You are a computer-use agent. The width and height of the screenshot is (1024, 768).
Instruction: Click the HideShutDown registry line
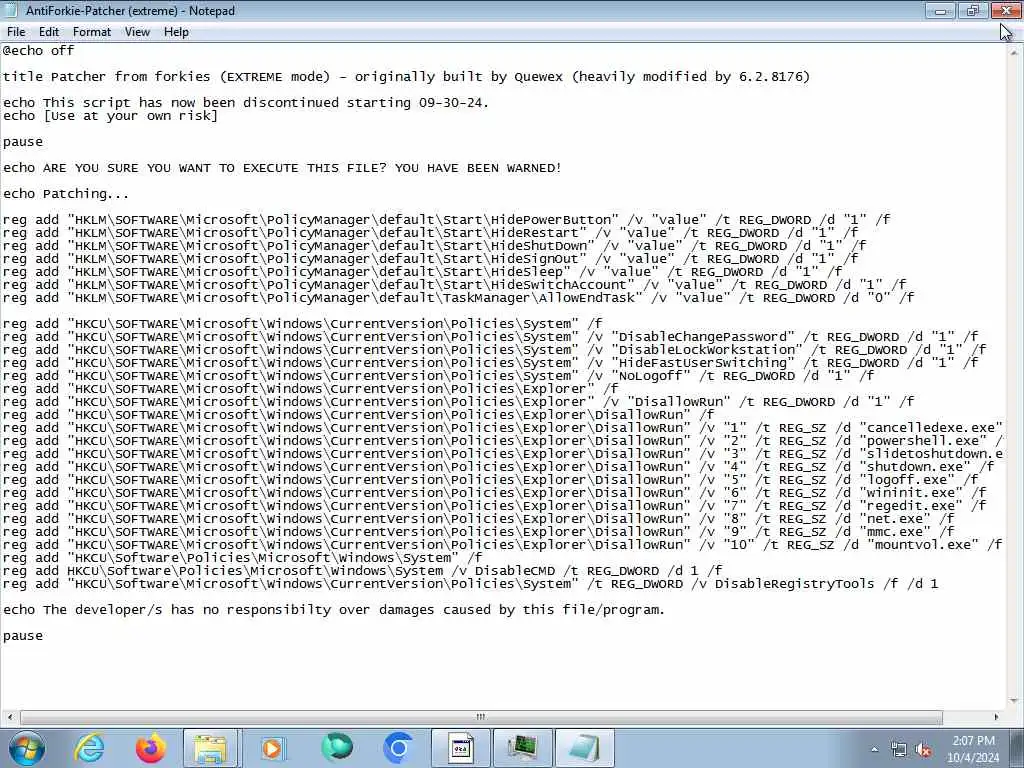click(x=434, y=246)
